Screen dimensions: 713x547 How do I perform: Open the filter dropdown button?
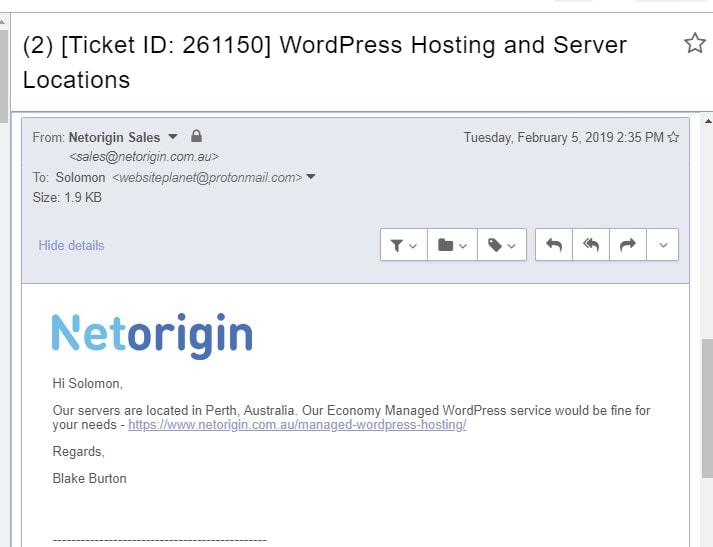[404, 245]
